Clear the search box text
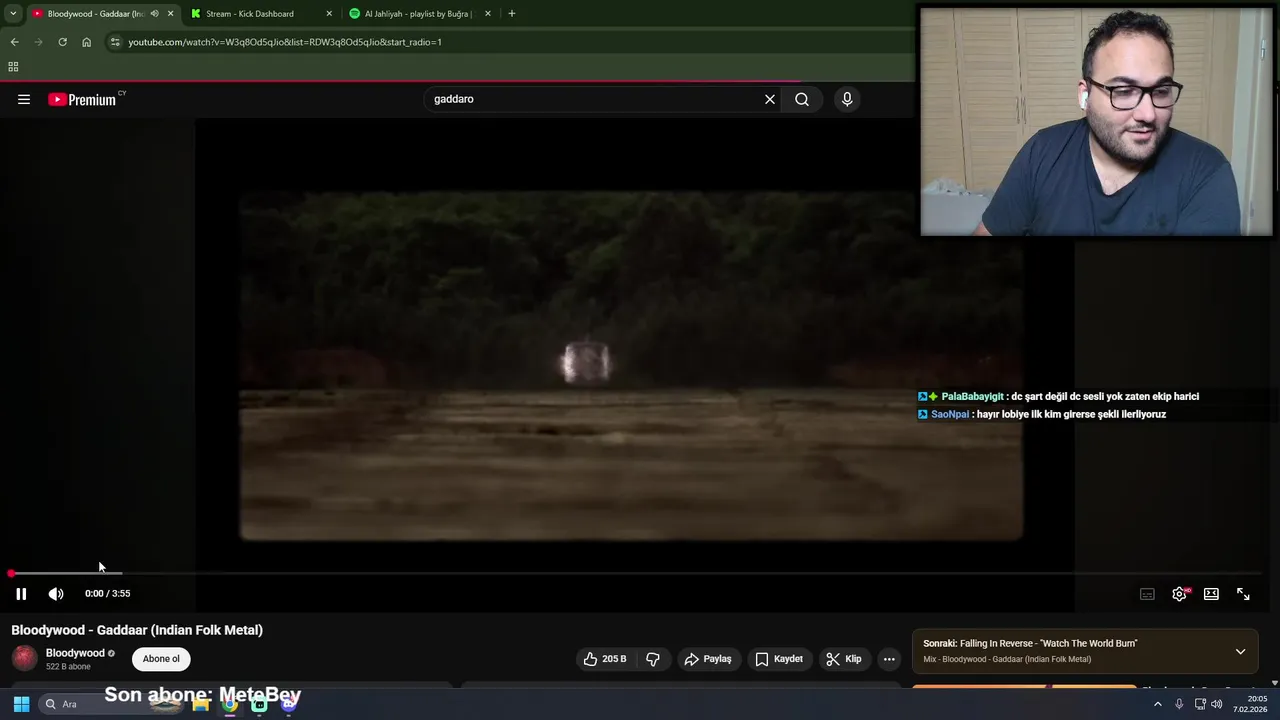 pyautogui.click(x=770, y=99)
